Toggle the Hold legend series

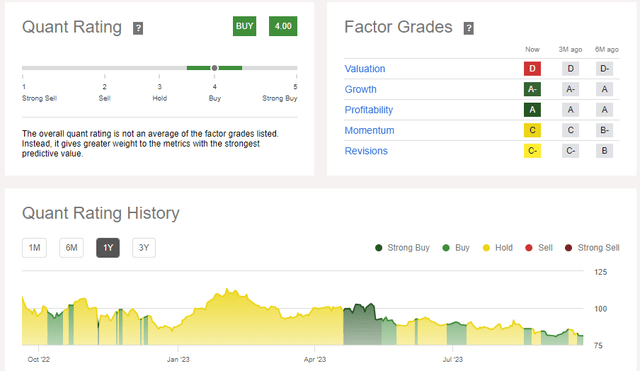(x=498, y=248)
